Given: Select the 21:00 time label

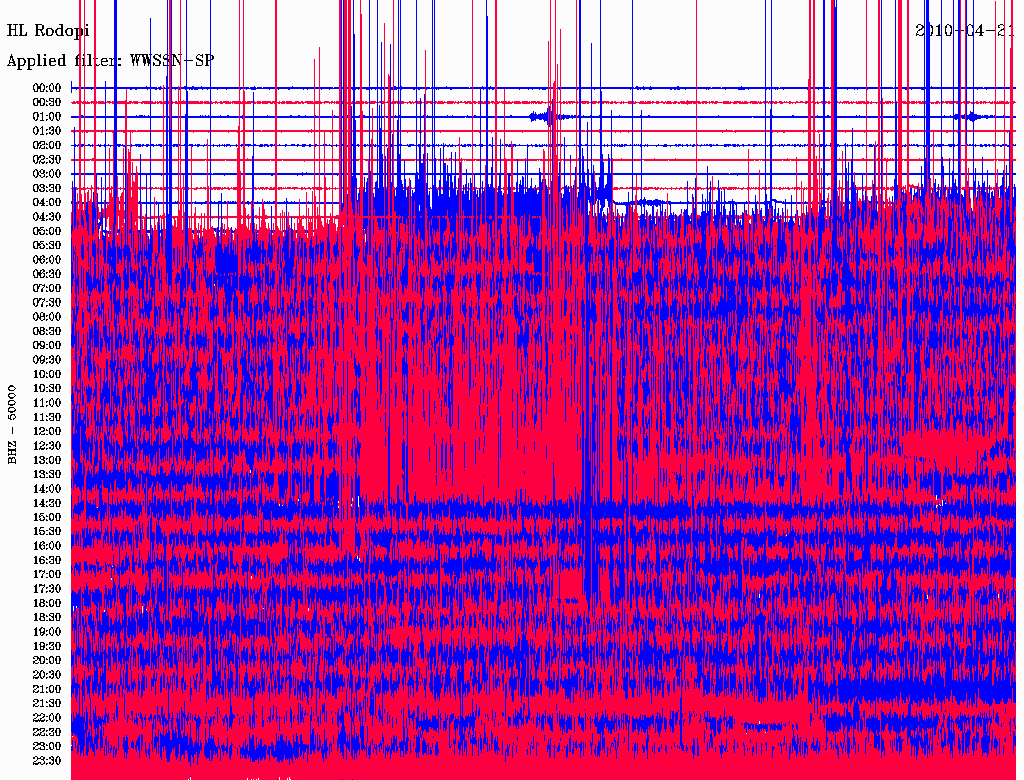Looking at the screenshot, I should coord(47,689).
